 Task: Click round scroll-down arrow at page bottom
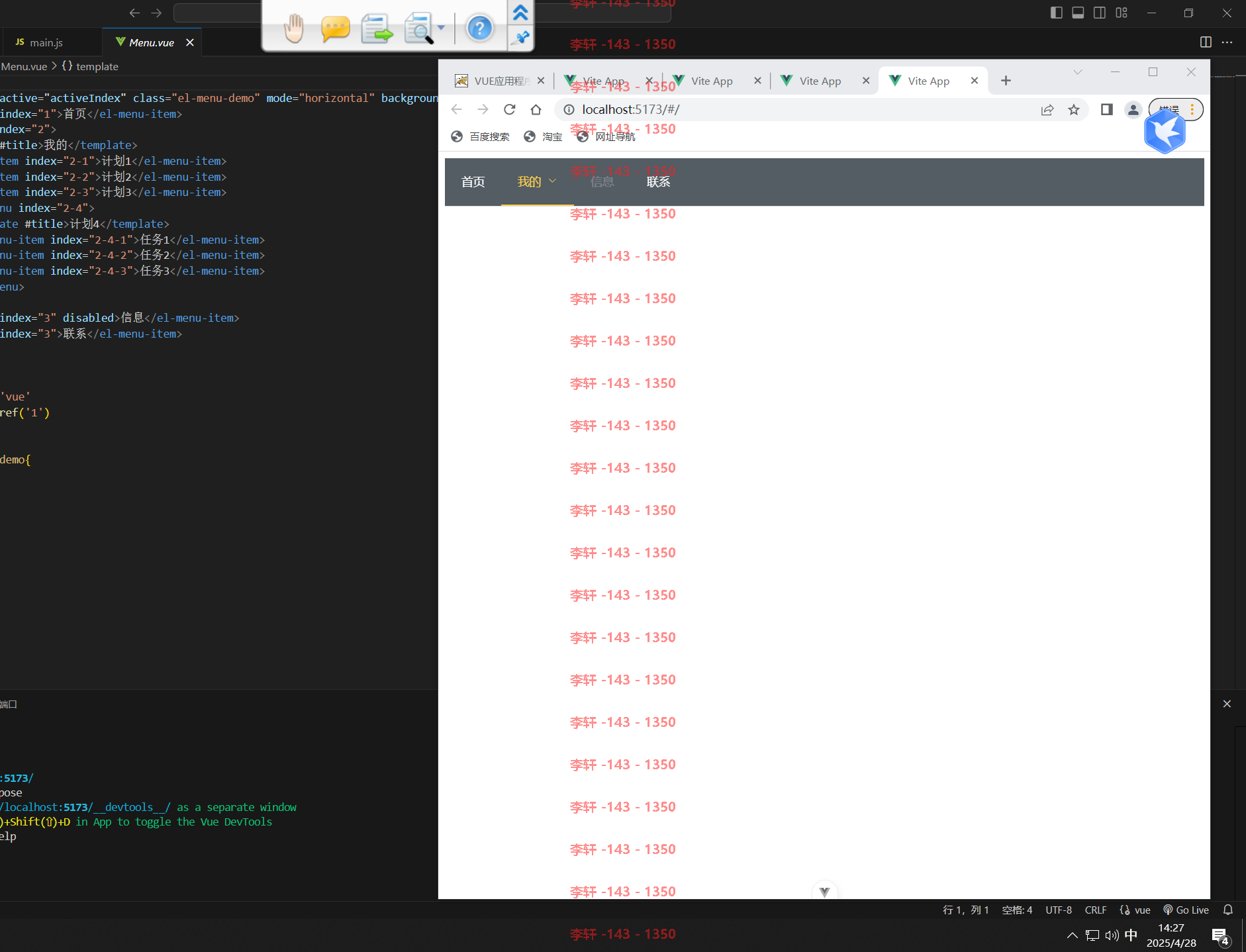tap(824, 891)
